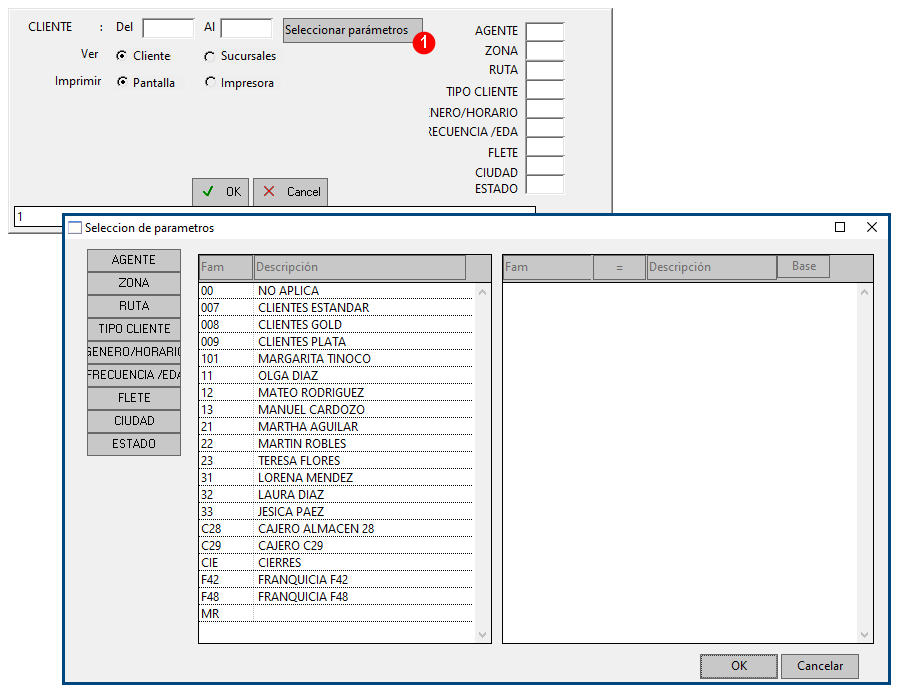
Task: Open the FRECUENCIA /EDA parameter list
Action: click(x=134, y=375)
